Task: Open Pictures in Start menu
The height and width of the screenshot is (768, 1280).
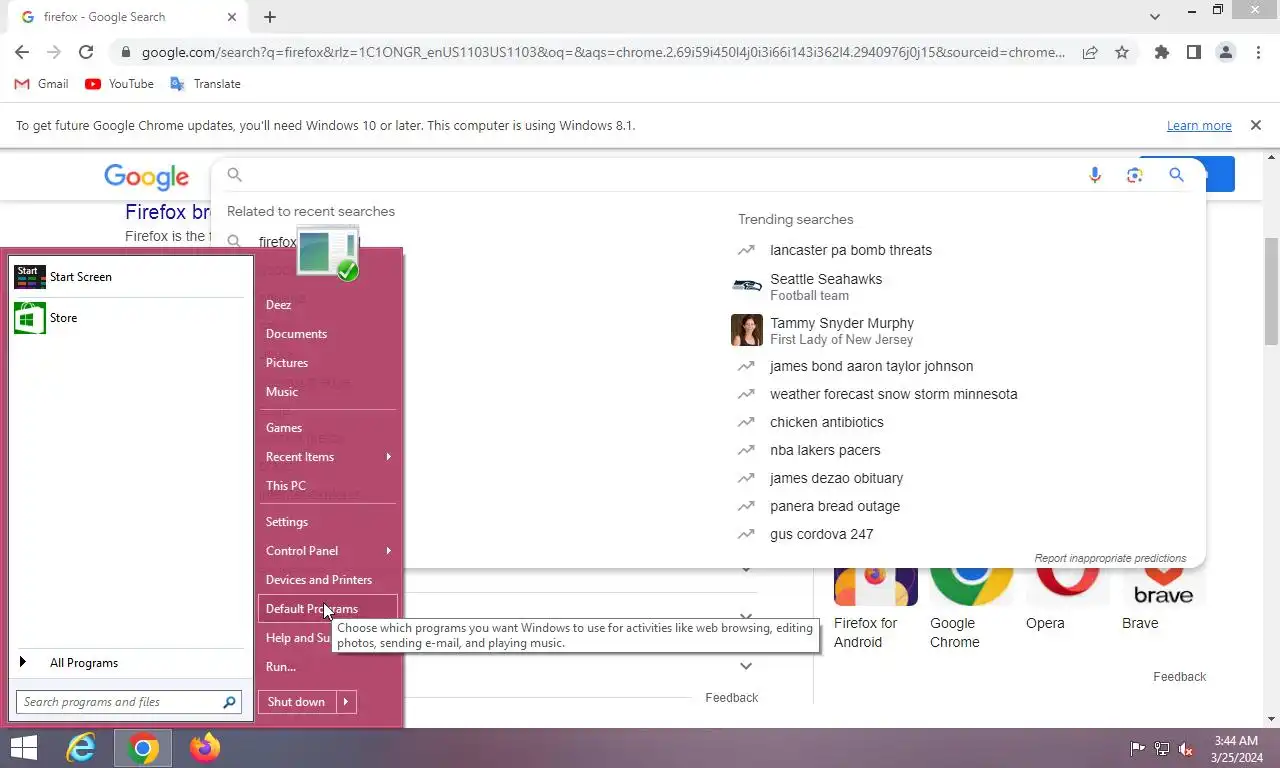Action: [x=287, y=363]
